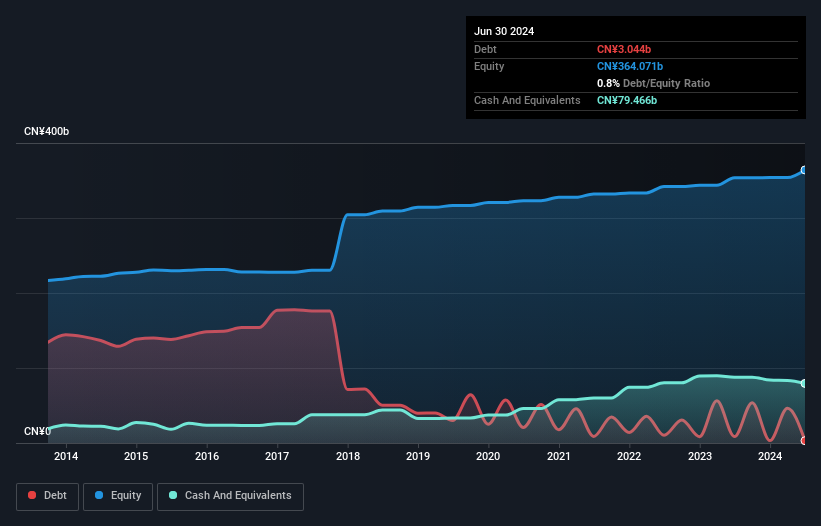Select the teal Cash endpoint marker
The image size is (821, 526).
point(804,384)
